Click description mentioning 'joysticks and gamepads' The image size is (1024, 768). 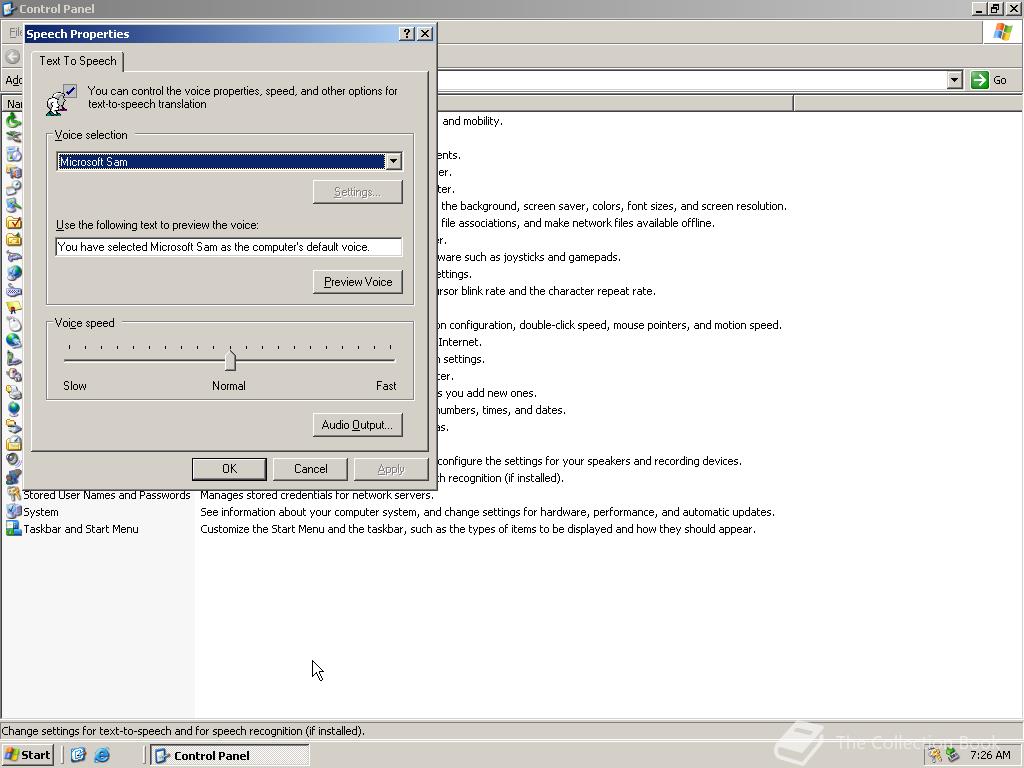[x=529, y=257]
